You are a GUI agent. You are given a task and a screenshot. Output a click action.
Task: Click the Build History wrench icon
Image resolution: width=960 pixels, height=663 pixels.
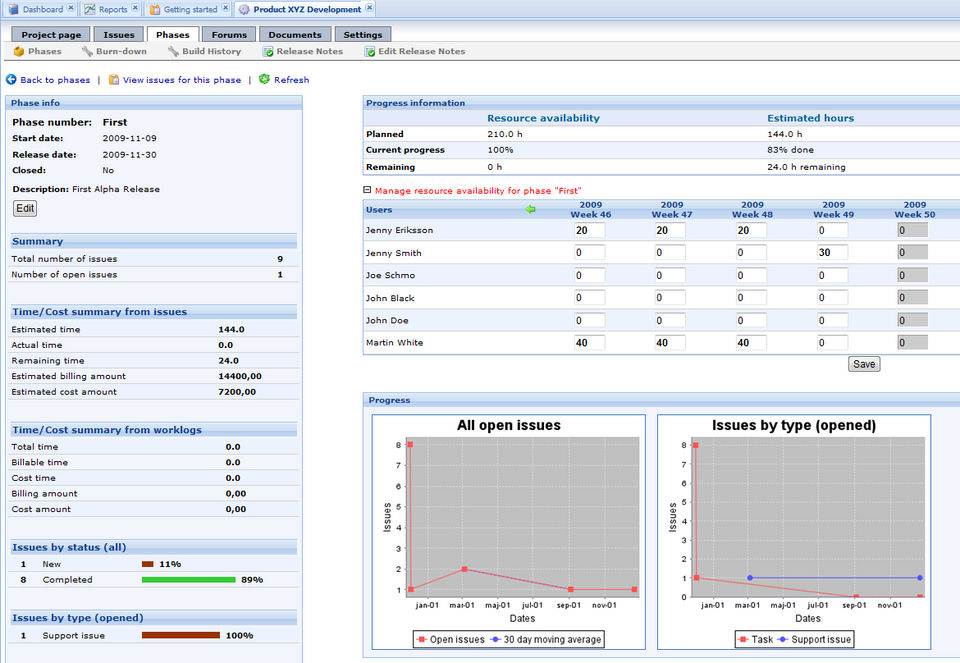[173, 51]
